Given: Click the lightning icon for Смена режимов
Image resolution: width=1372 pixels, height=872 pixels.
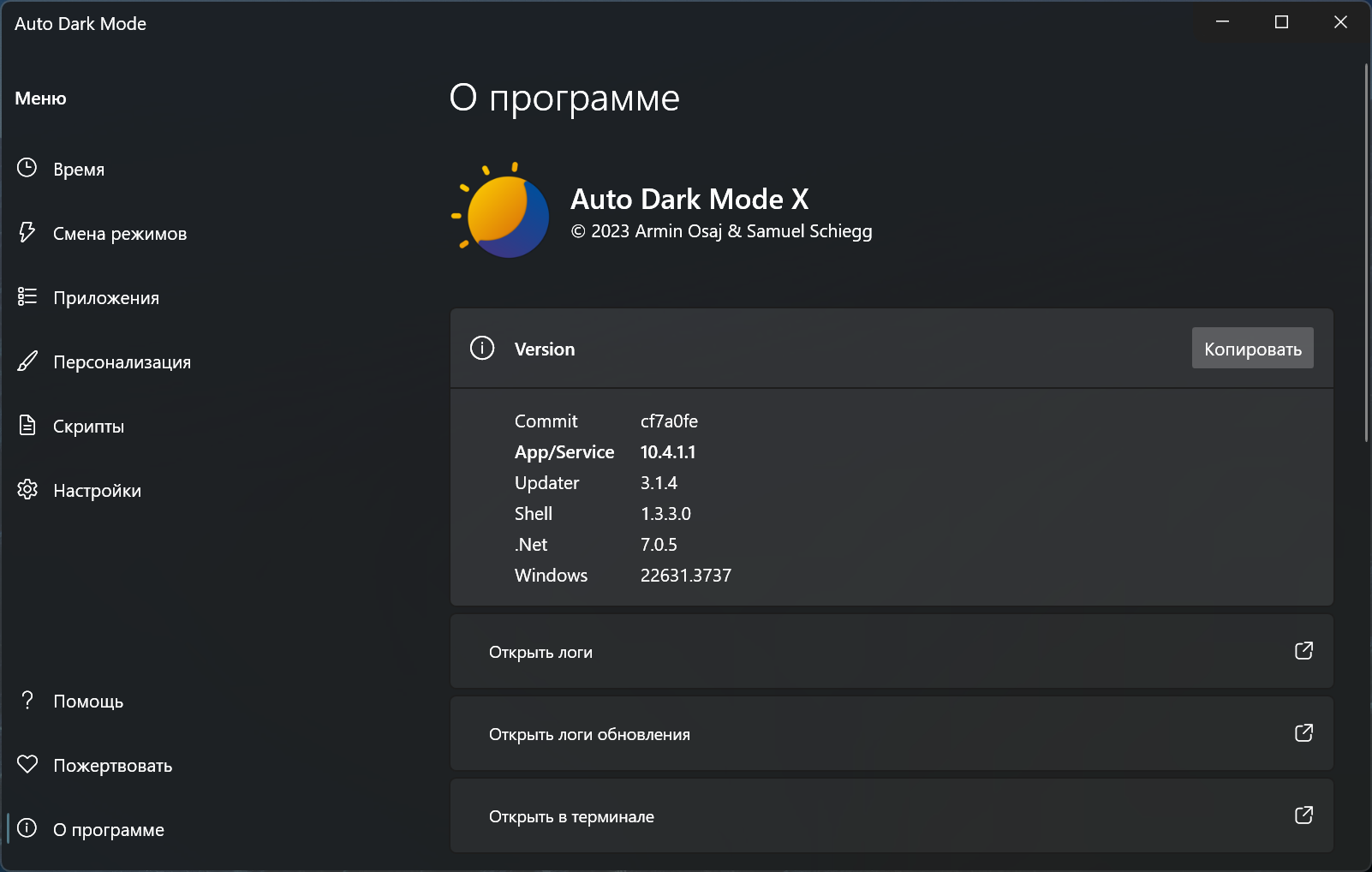Looking at the screenshot, I should 27,232.
